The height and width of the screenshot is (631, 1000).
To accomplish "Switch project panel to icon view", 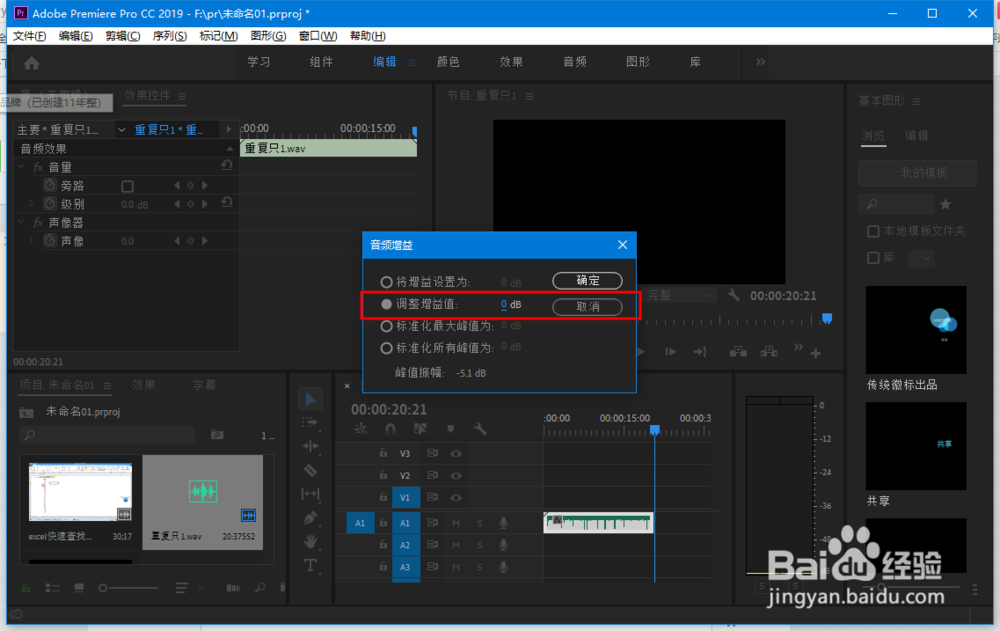I will tap(79, 588).
